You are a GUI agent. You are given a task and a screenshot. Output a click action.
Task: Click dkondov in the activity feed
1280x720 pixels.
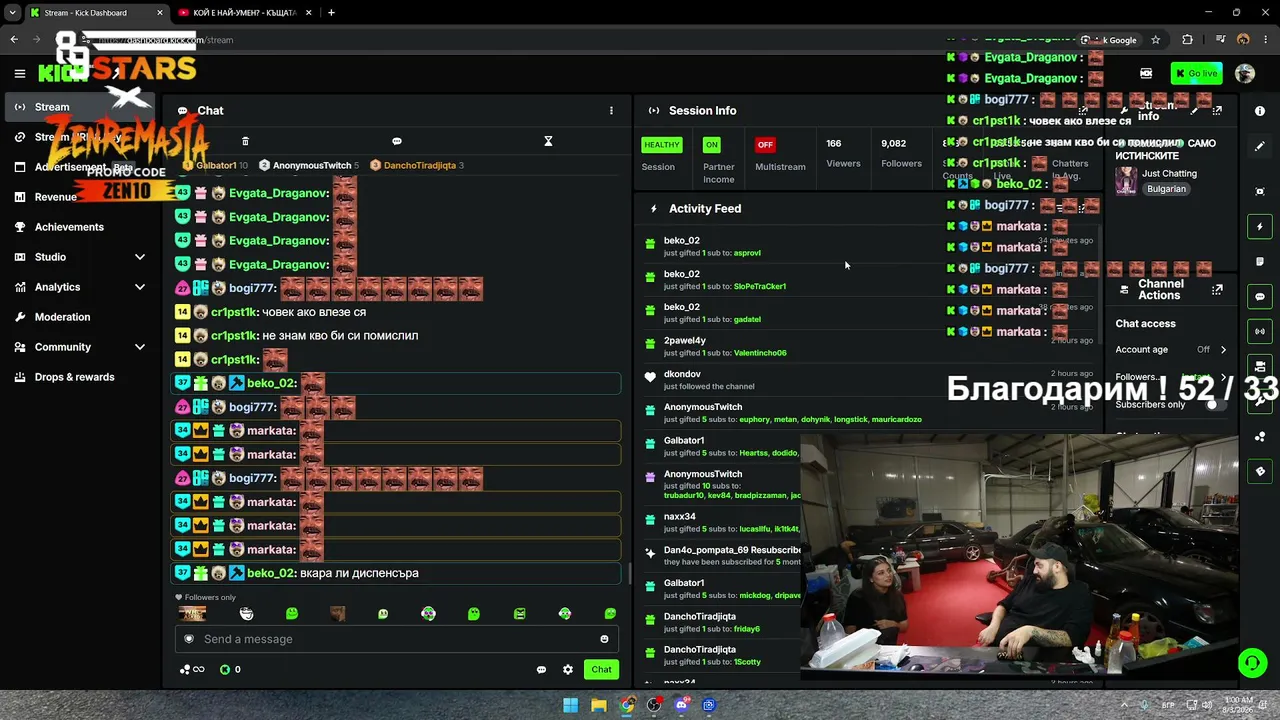point(682,374)
